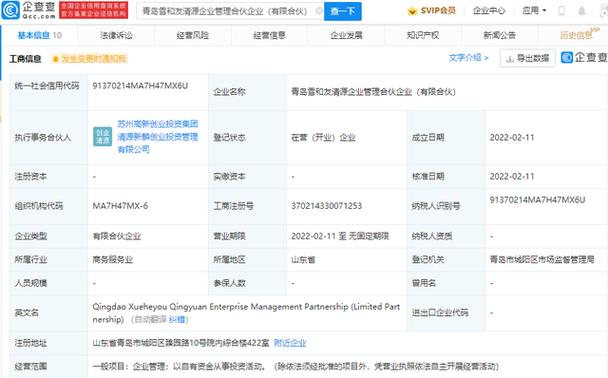
Task: Click the Qcc.com logo icon
Action: pos(10,10)
